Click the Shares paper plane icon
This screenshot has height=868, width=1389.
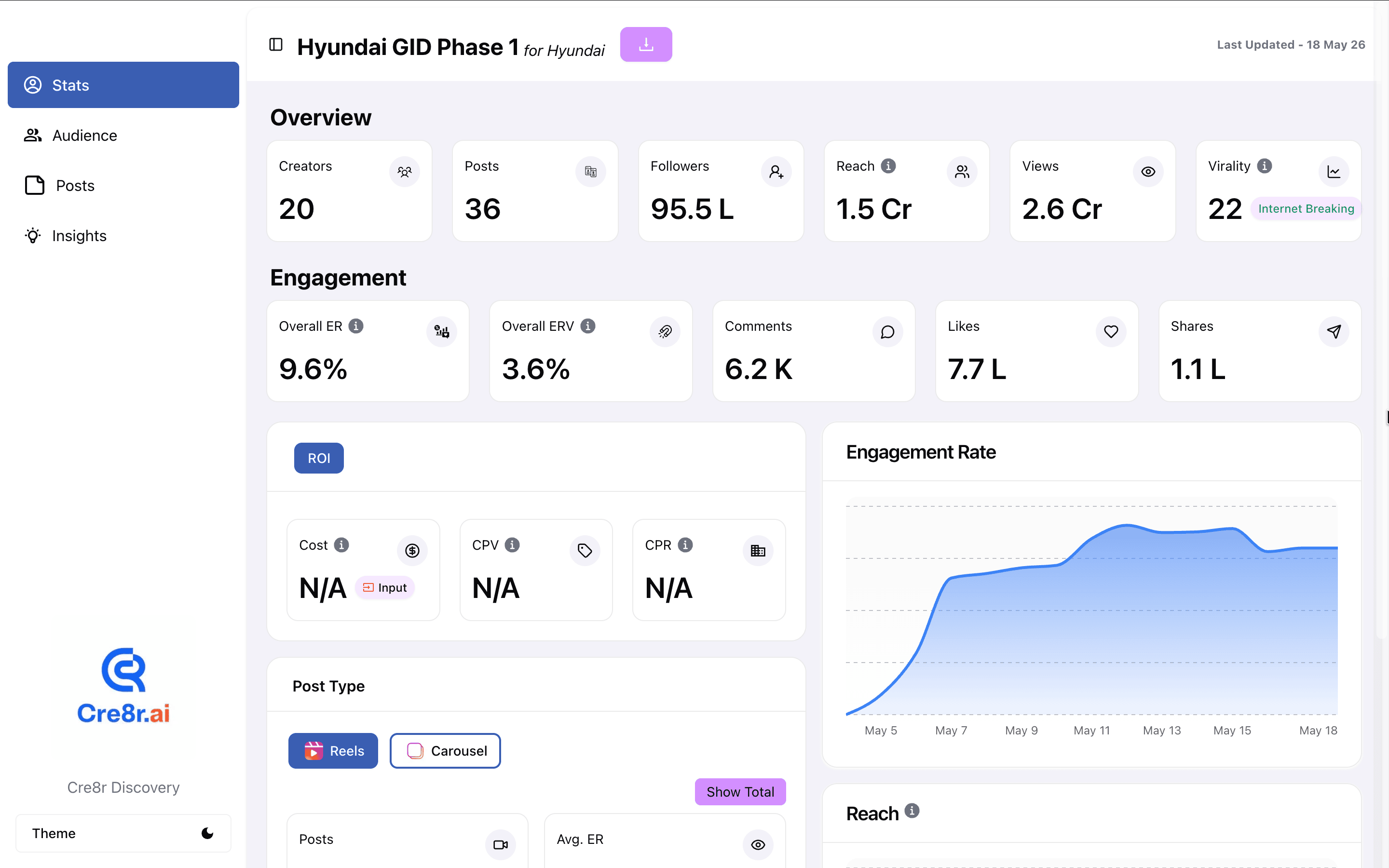(x=1334, y=331)
